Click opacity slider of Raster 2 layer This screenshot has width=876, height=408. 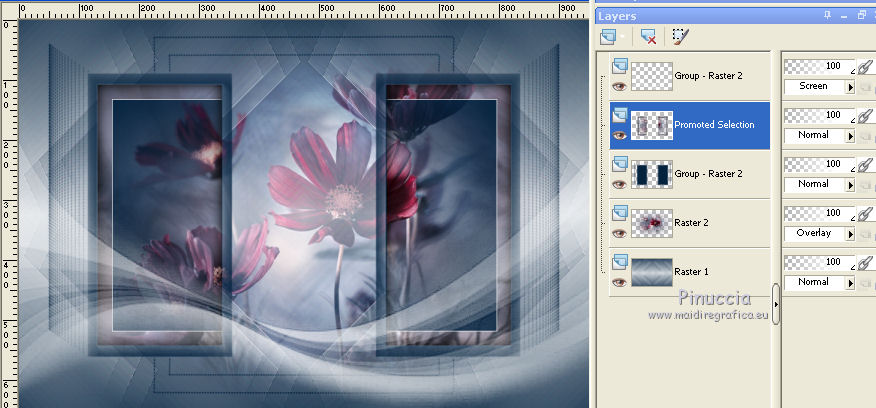pos(820,213)
